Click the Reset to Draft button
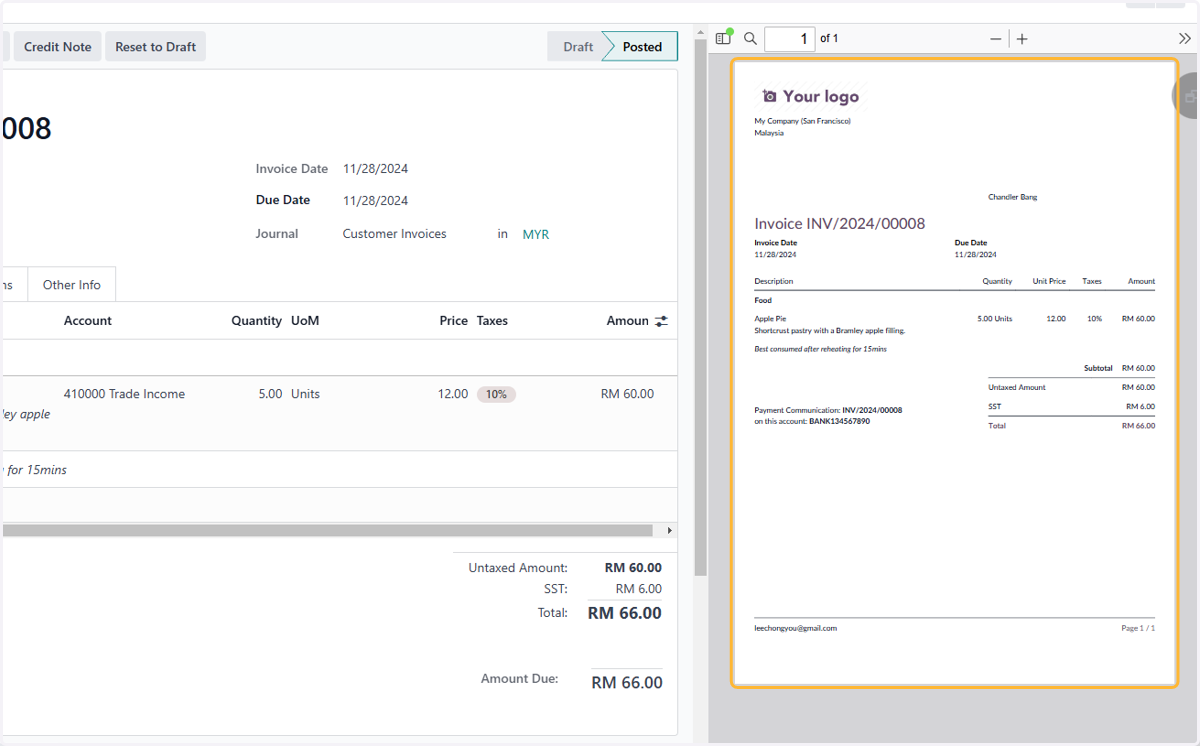 pyautogui.click(x=155, y=47)
